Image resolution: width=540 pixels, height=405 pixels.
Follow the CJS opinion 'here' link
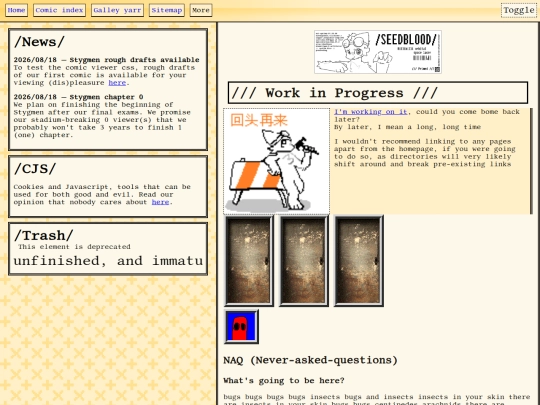160,202
